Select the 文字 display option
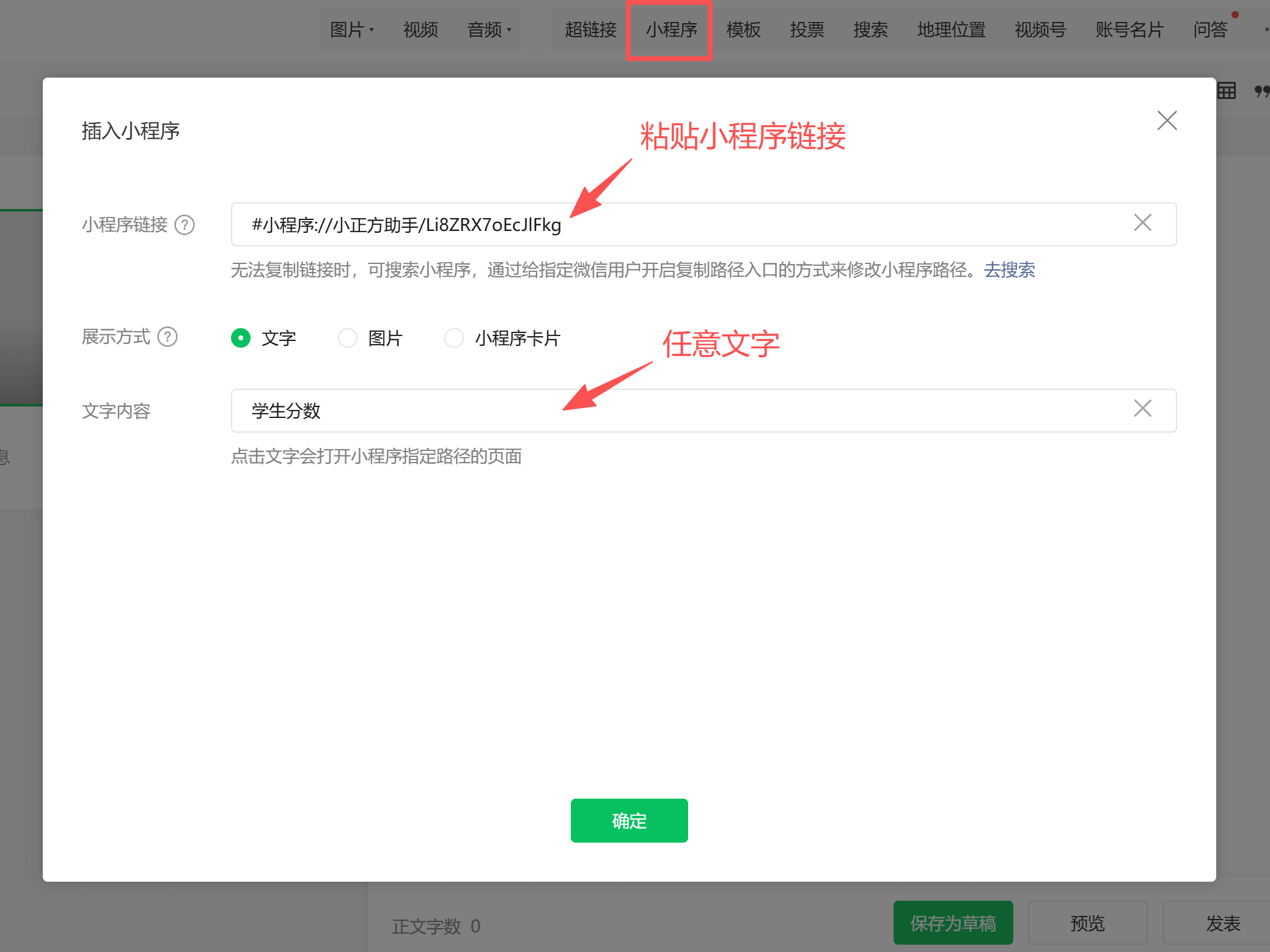This screenshot has width=1270, height=952. click(x=241, y=338)
